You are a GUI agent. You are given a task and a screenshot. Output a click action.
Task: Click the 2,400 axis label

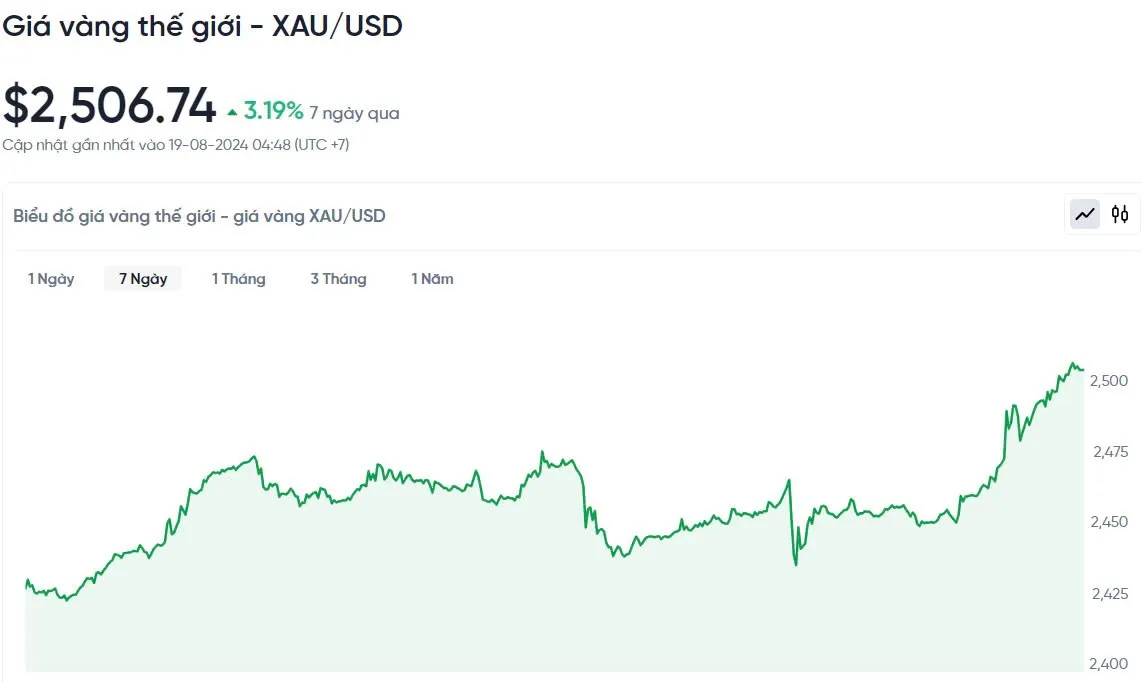[x=1108, y=664]
